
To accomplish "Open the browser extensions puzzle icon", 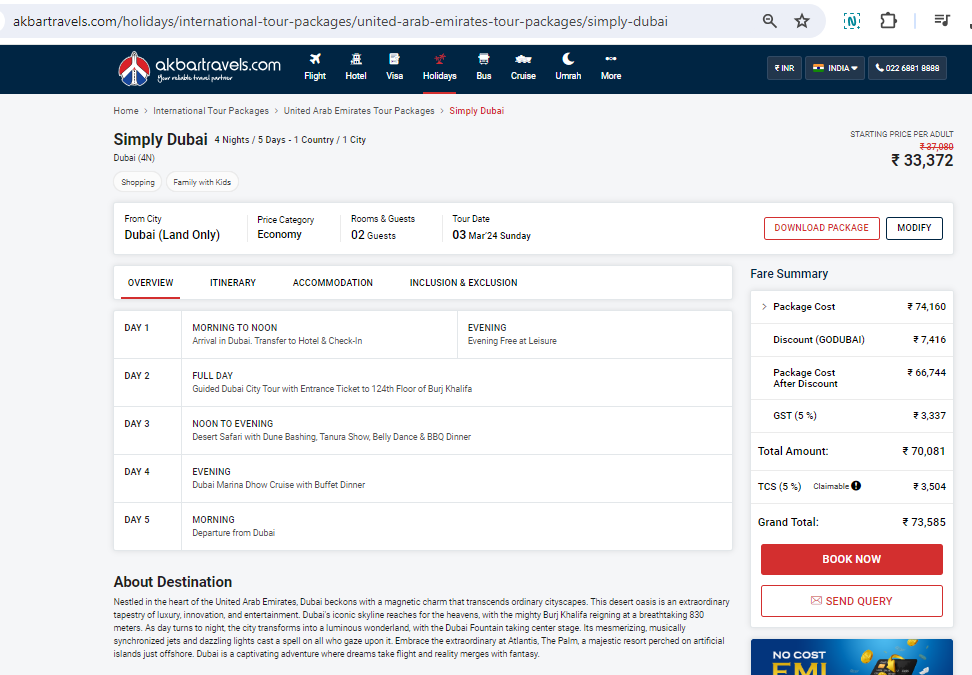I will (x=888, y=21).
